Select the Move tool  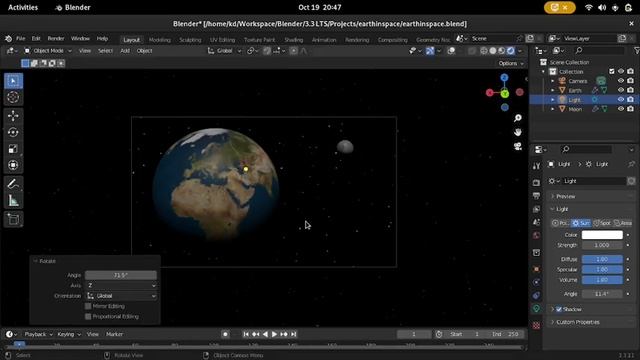click(13, 116)
